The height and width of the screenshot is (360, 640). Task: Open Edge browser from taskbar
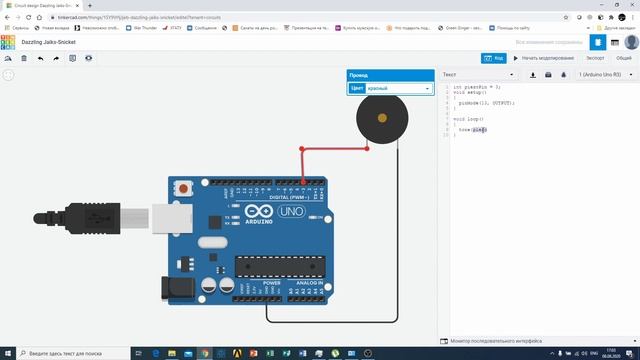coord(156,353)
